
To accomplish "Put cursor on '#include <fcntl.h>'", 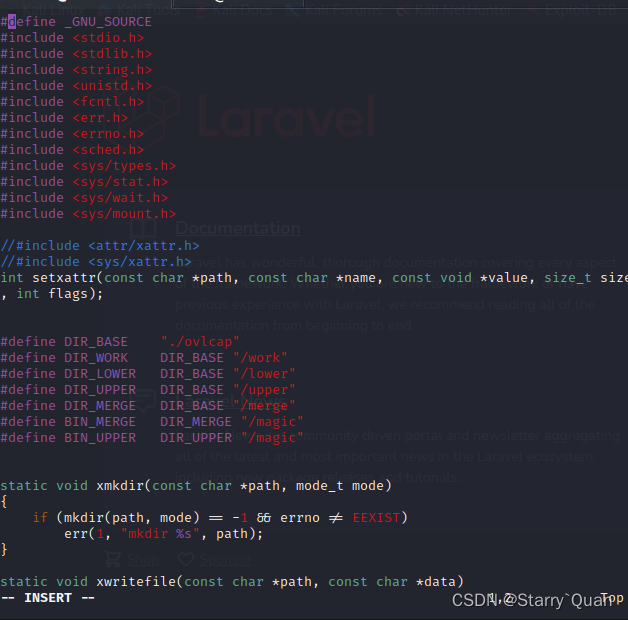I will [x=72, y=102].
